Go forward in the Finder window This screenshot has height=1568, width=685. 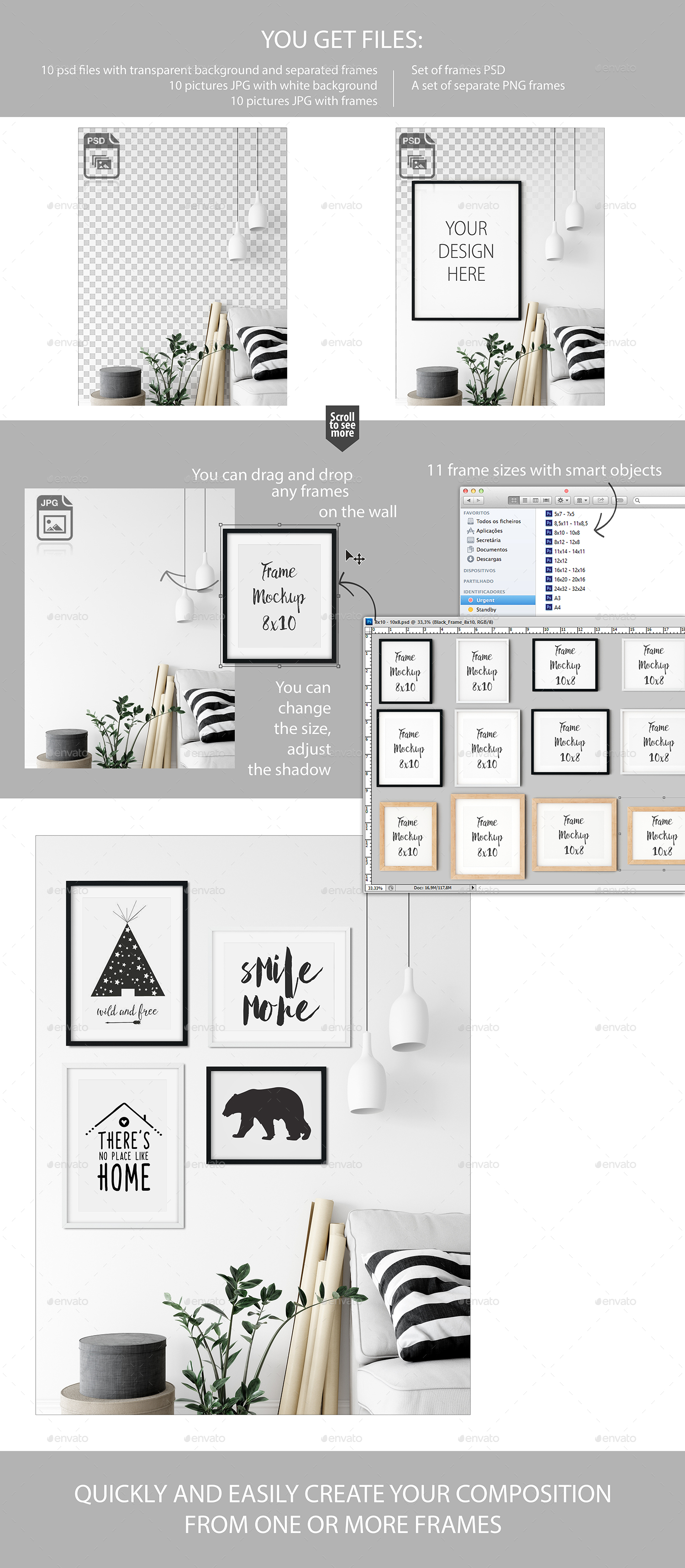(478, 500)
